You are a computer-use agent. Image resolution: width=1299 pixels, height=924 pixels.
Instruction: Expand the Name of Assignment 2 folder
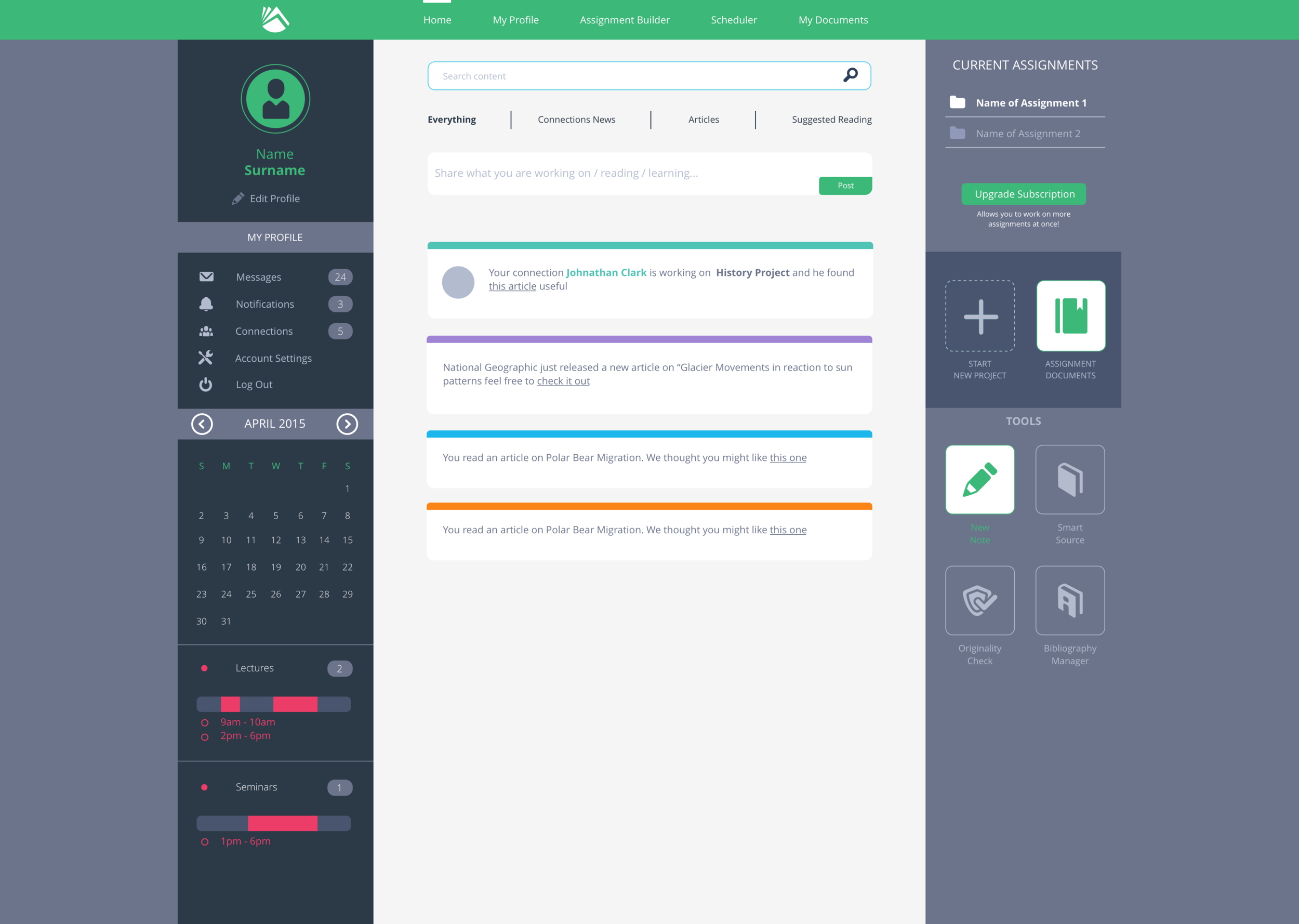pos(957,133)
